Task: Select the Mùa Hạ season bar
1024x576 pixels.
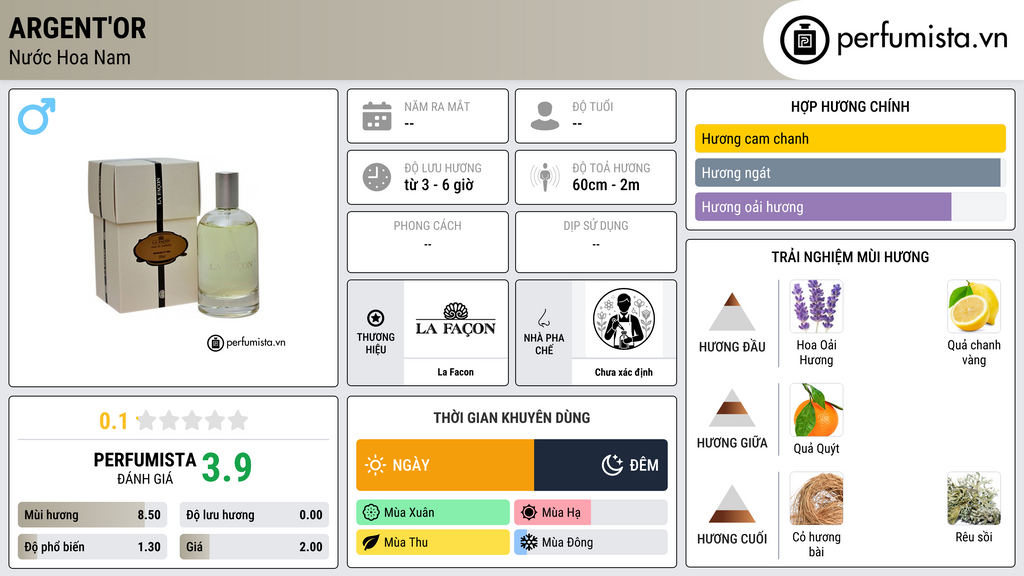Action: pos(591,513)
